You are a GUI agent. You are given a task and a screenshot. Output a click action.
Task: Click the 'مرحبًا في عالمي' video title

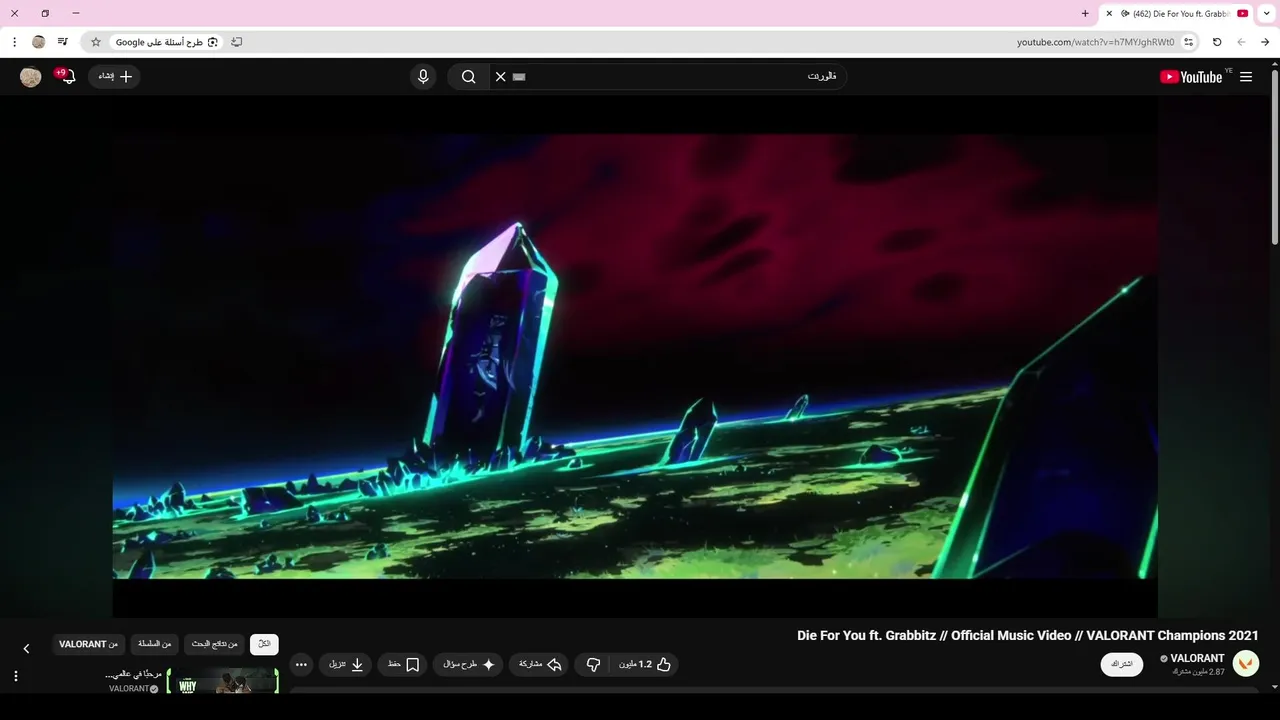pyautogui.click(x=133, y=674)
